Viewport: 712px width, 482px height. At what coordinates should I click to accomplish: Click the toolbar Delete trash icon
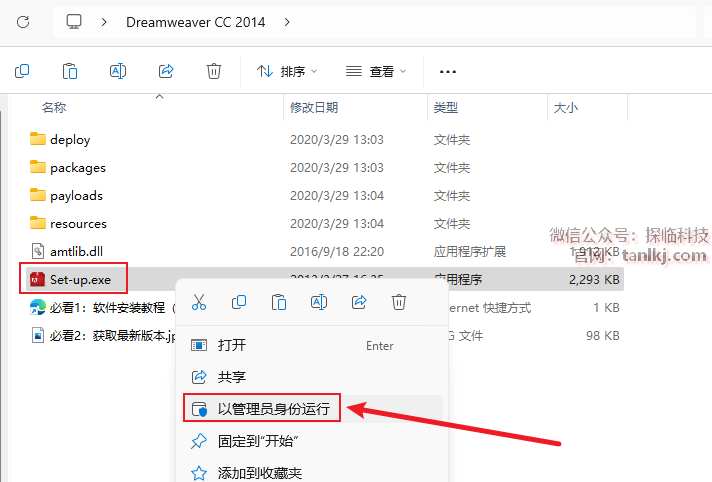(214, 71)
